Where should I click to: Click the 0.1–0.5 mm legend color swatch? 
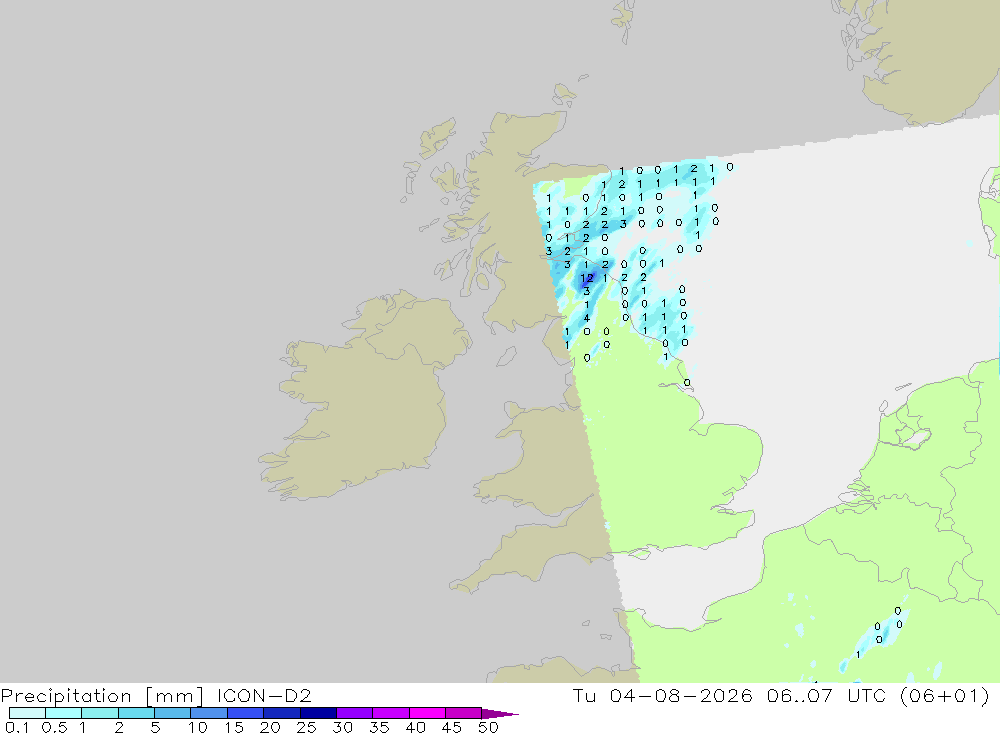tap(27, 713)
